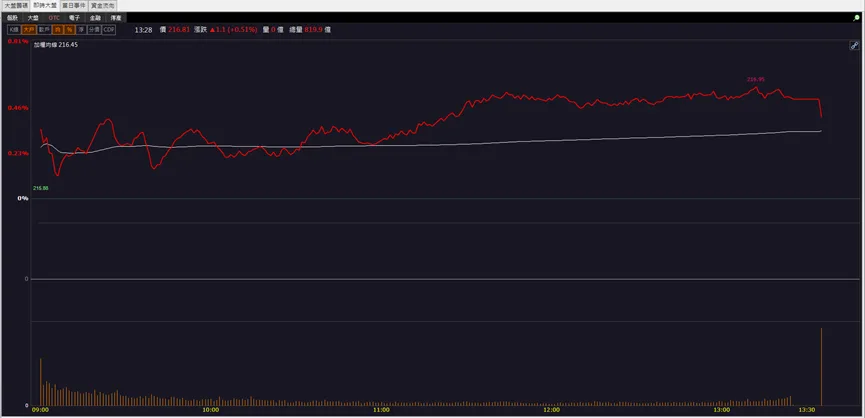Toggle the orange 均 average line button

[x=58, y=30]
